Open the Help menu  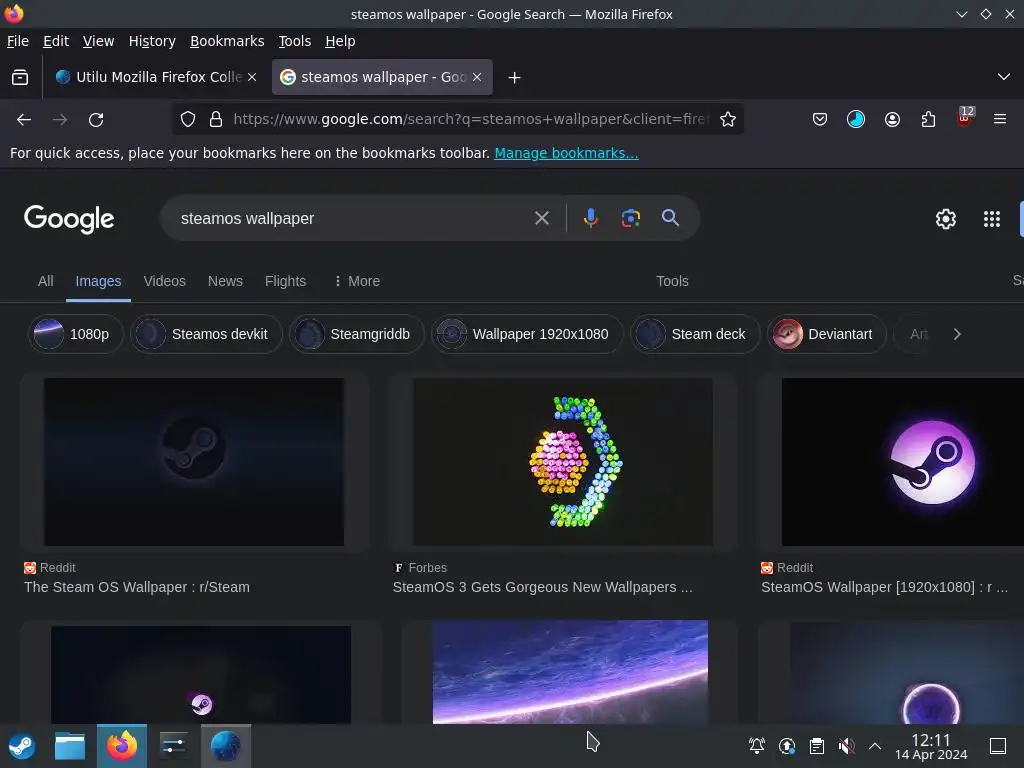pyautogui.click(x=340, y=41)
